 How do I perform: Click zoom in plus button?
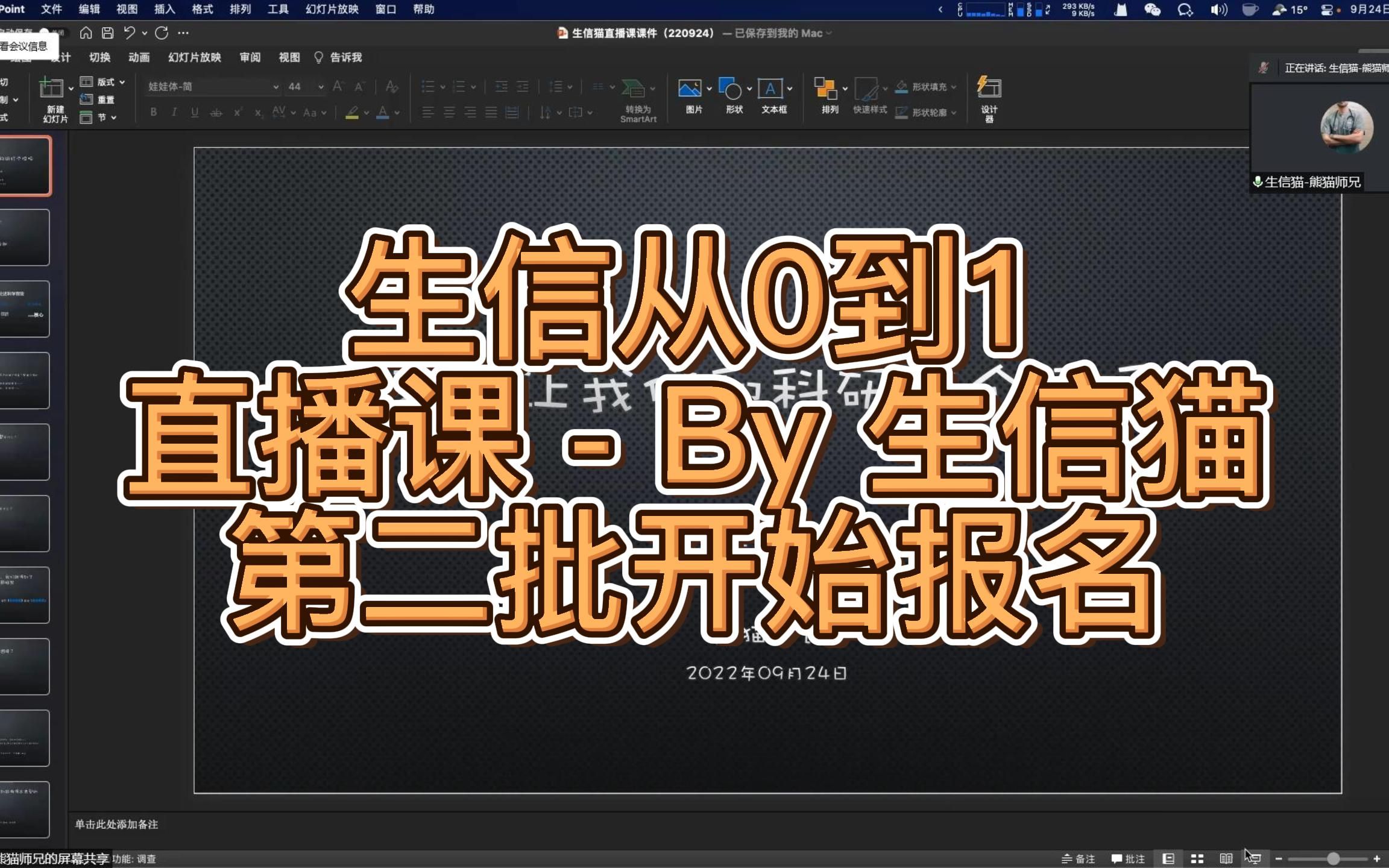[x=1377, y=858]
